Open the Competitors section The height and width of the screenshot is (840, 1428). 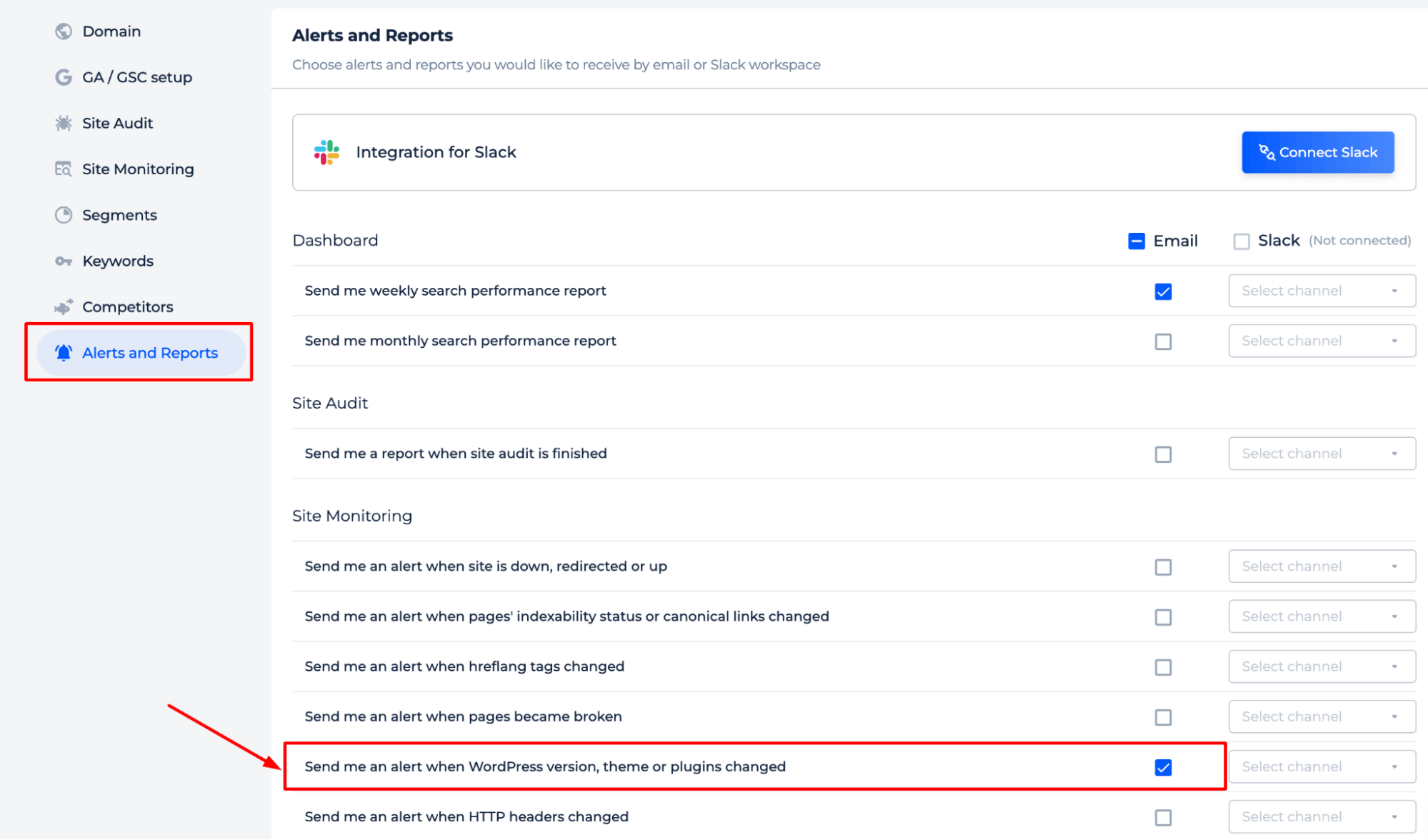(127, 307)
